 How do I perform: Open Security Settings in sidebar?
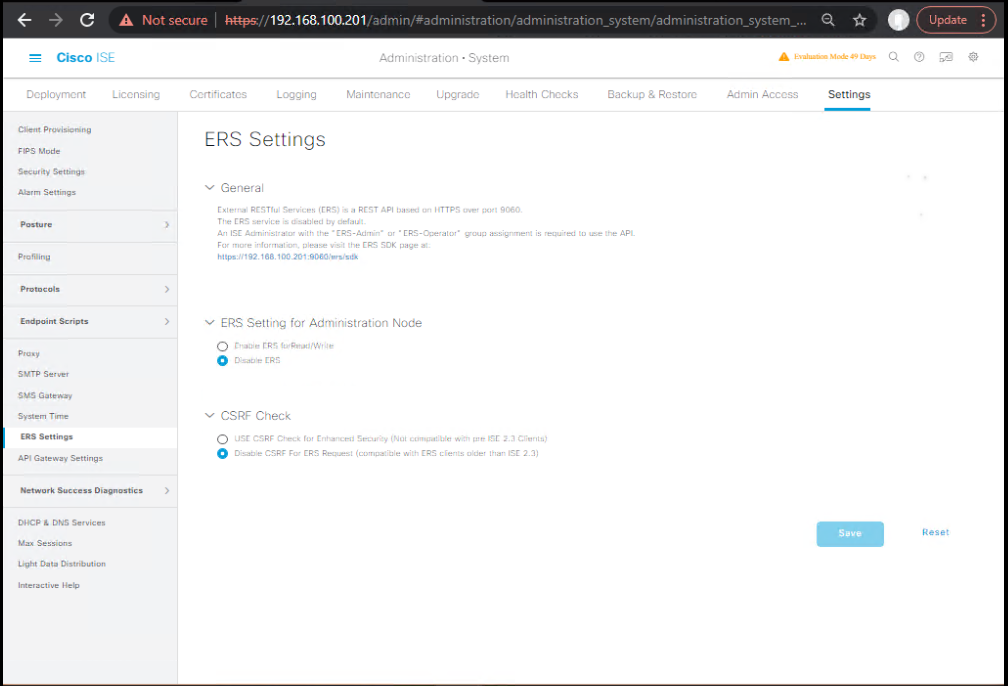coord(51,172)
